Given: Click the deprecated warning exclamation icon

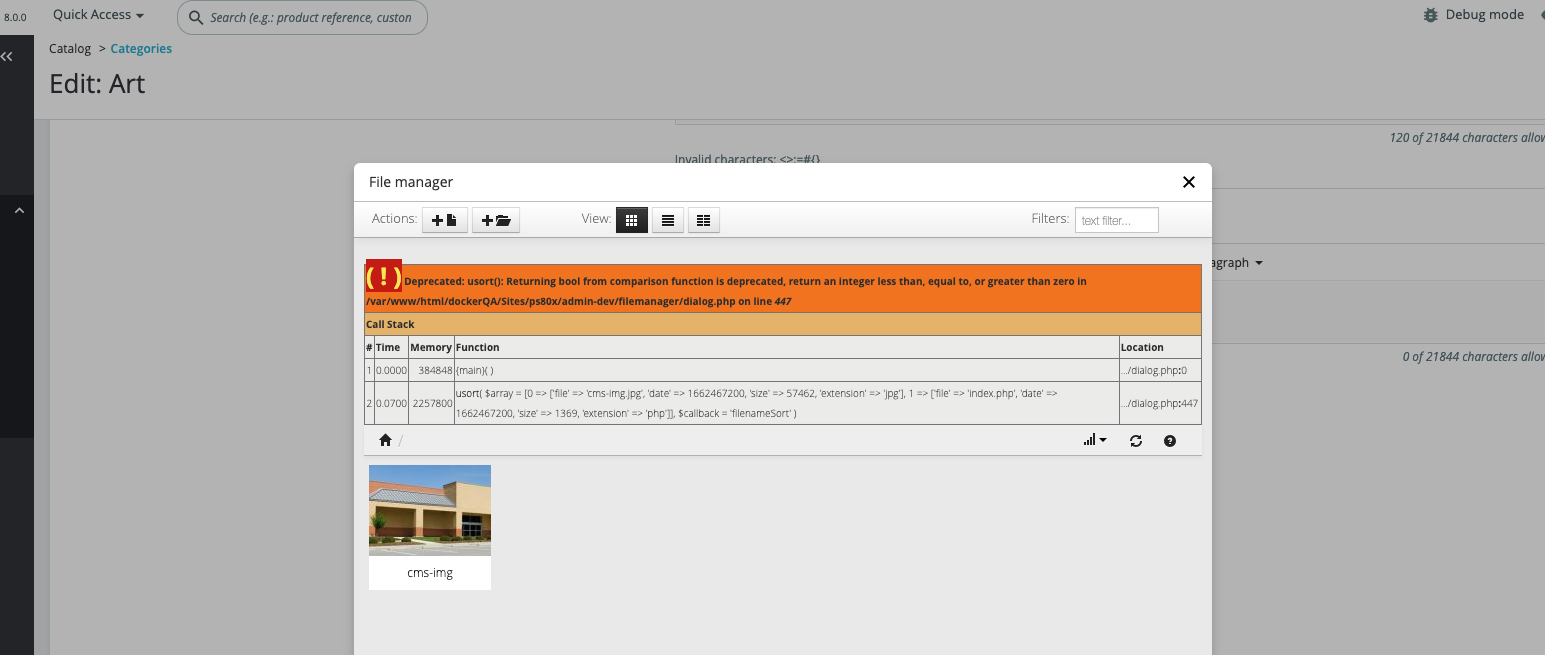Looking at the screenshot, I should pos(382,277).
